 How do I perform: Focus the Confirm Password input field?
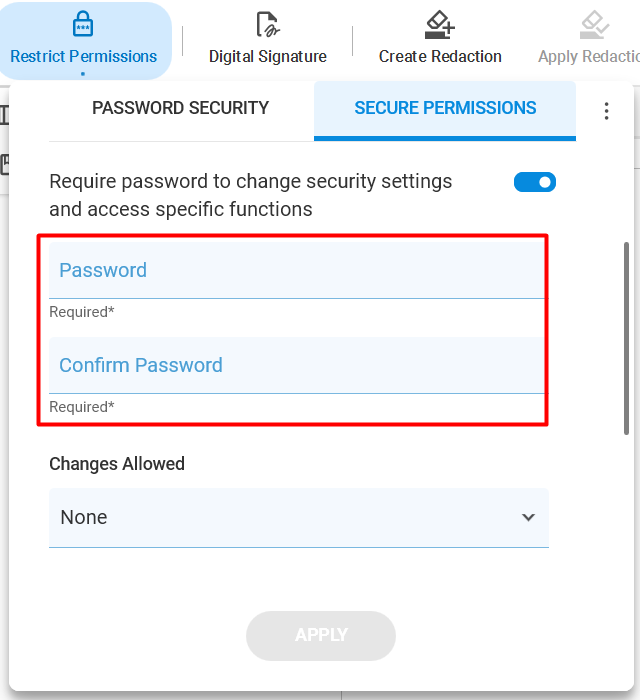pyautogui.click(x=297, y=366)
